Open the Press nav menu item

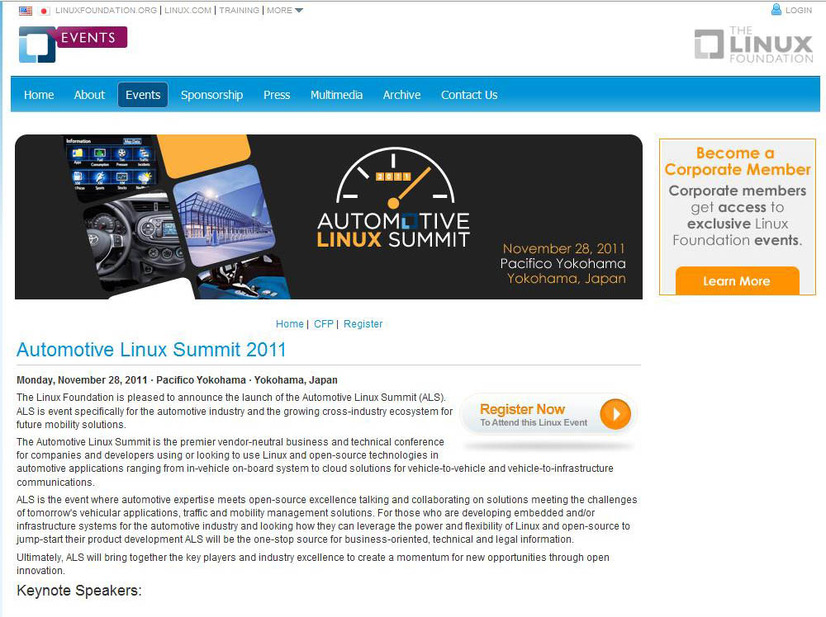pyautogui.click(x=277, y=95)
